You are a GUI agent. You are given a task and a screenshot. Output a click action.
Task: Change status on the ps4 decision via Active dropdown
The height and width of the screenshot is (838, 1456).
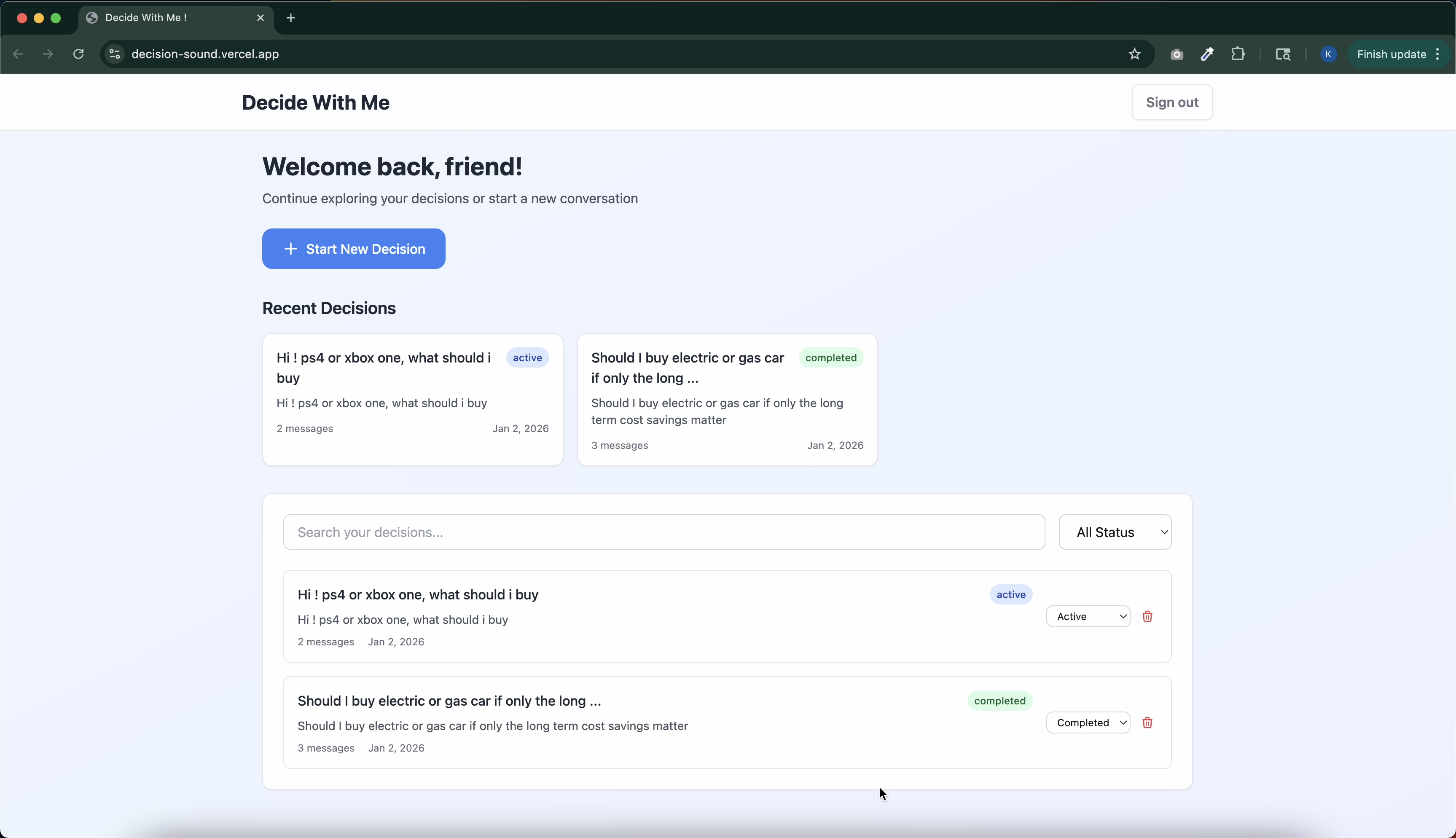tap(1088, 616)
